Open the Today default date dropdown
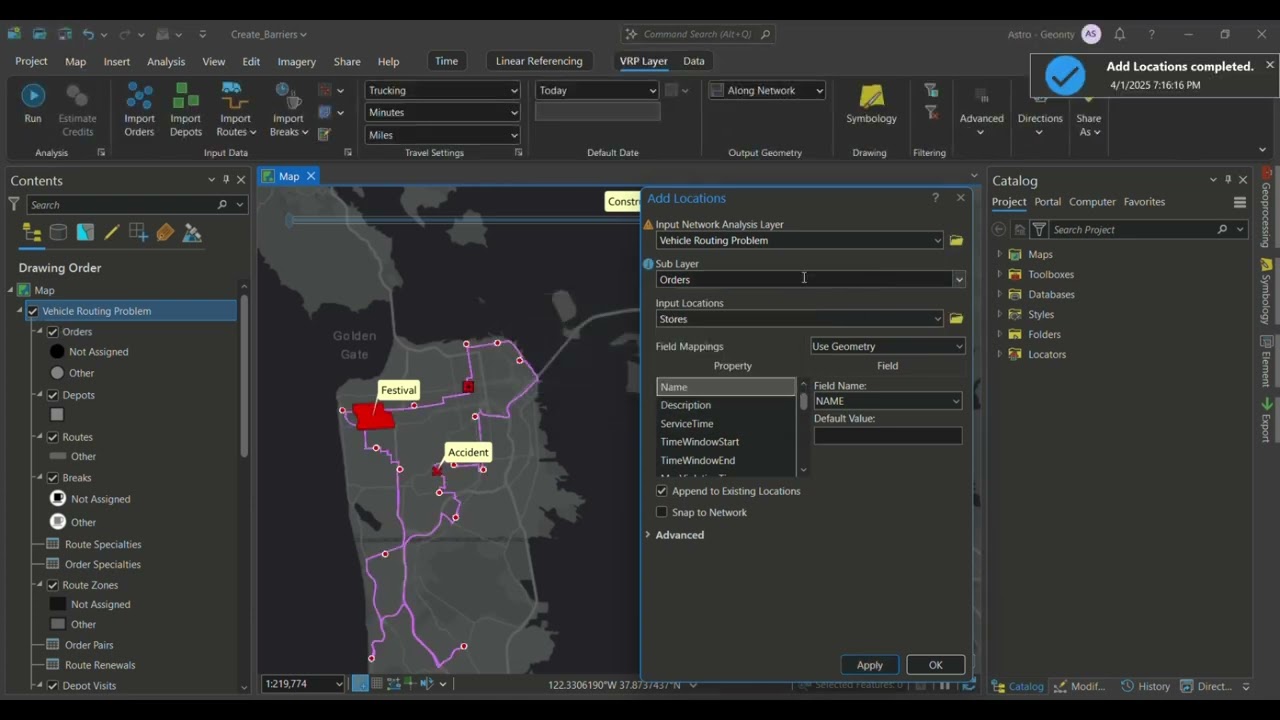The height and width of the screenshot is (720, 1280). pyautogui.click(x=597, y=90)
